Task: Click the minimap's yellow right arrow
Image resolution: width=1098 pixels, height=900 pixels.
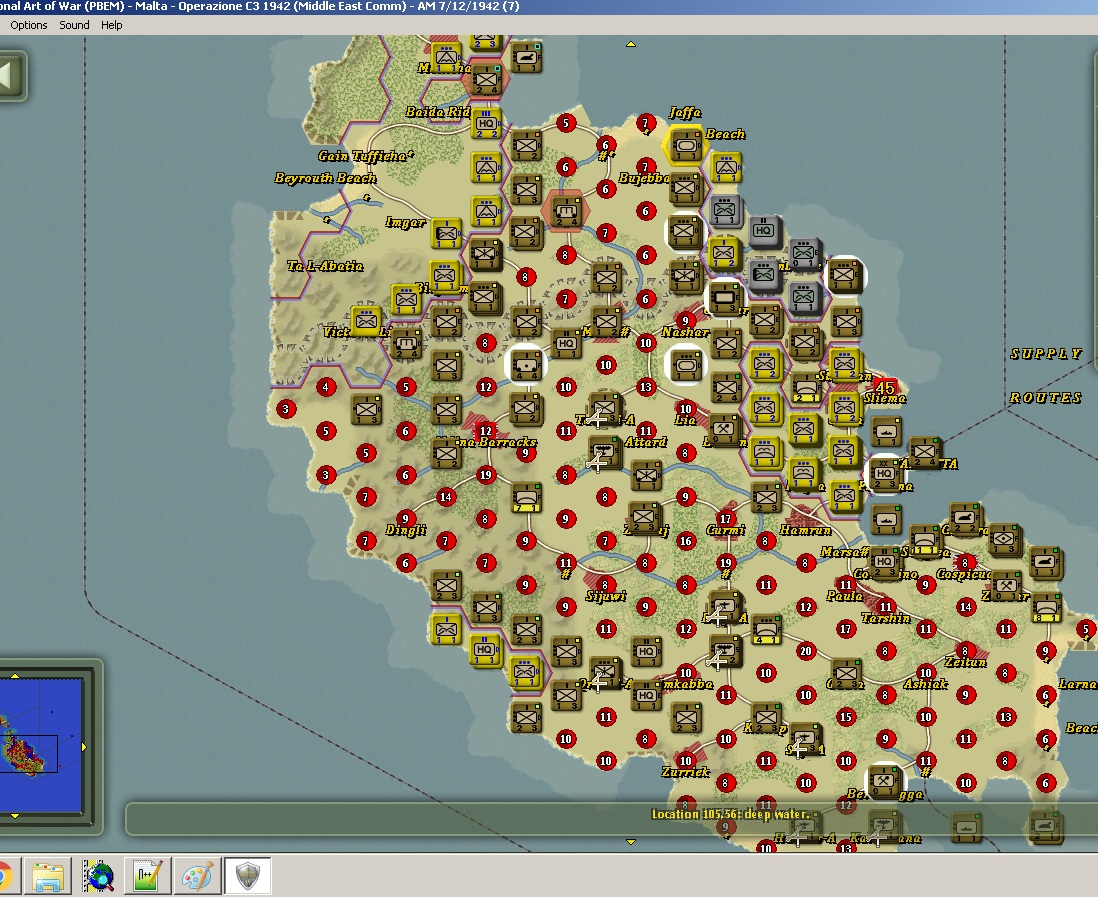Action: coord(83,747)
